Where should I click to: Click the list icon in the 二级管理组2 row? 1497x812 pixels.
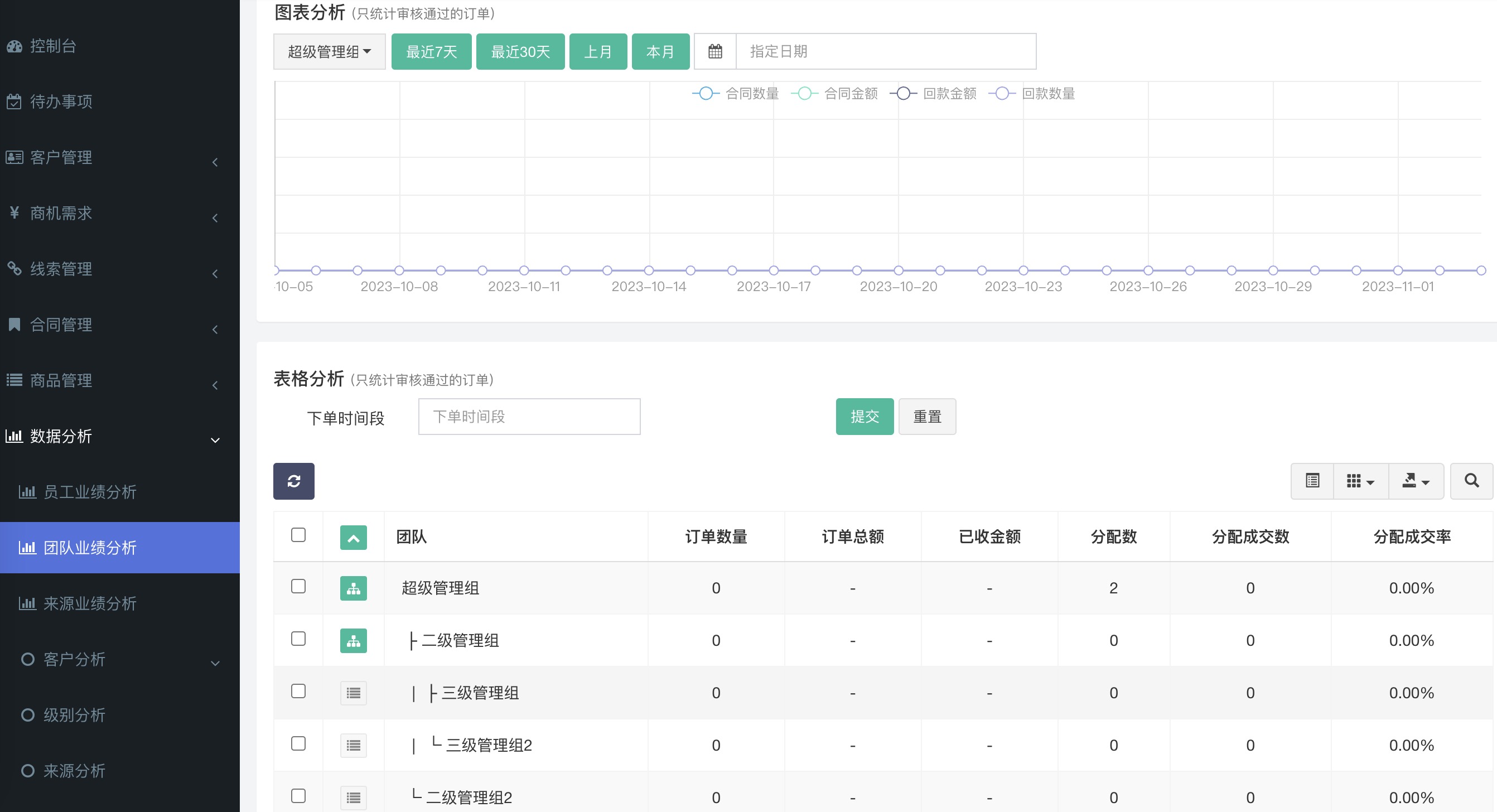point(353,797)
